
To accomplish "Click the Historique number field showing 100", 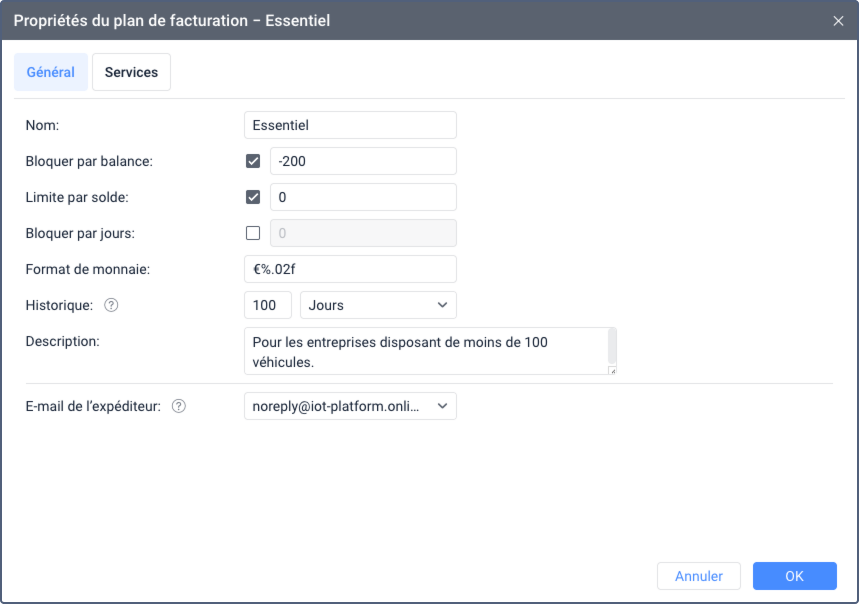I will point(267,305).
